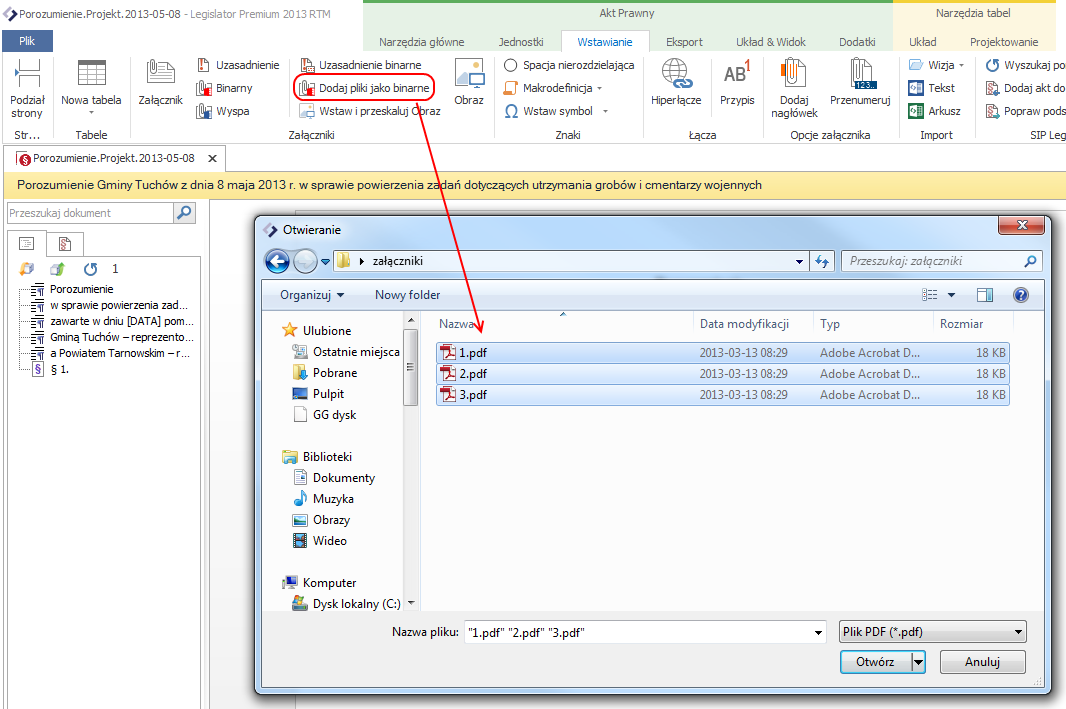Click the Otwórz button

[x=875, y=662]
